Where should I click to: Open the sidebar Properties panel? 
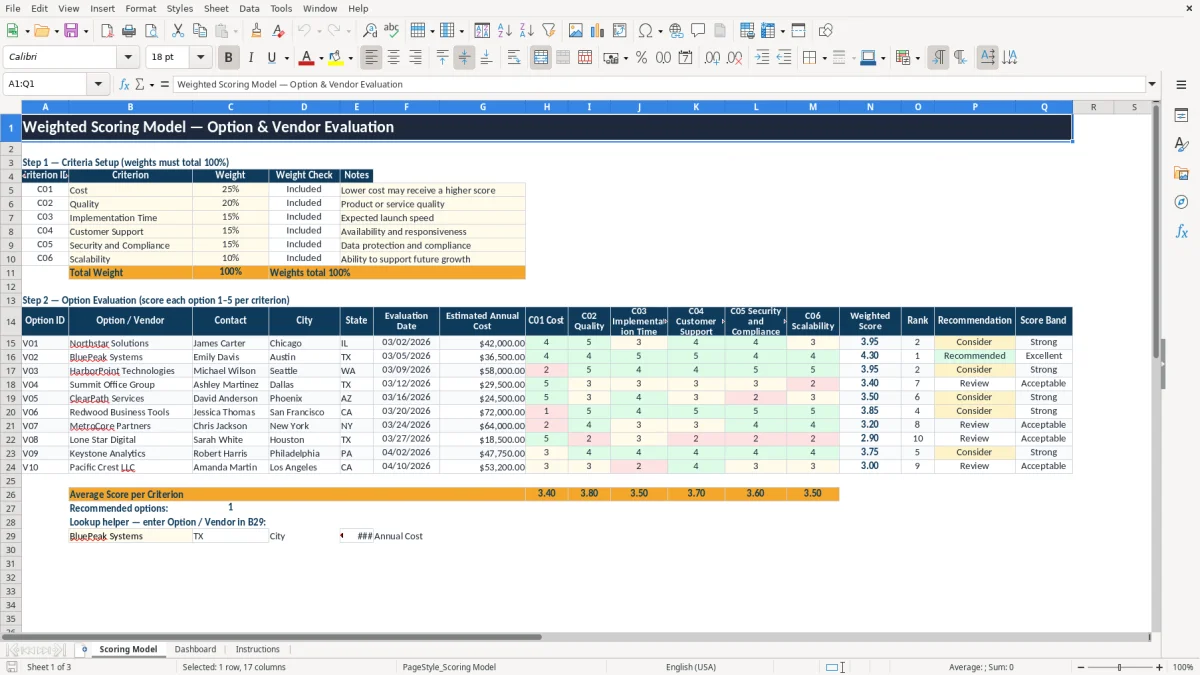click(1181, 116)
